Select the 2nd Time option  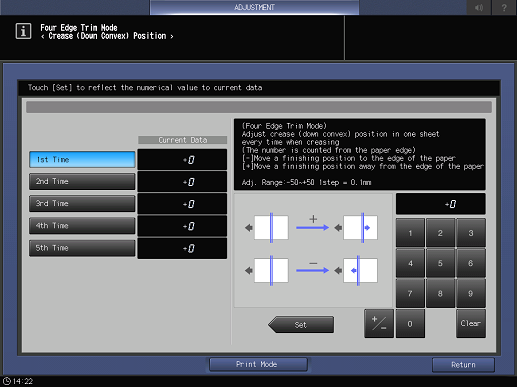pyautogui.click(x=82, y=181)
